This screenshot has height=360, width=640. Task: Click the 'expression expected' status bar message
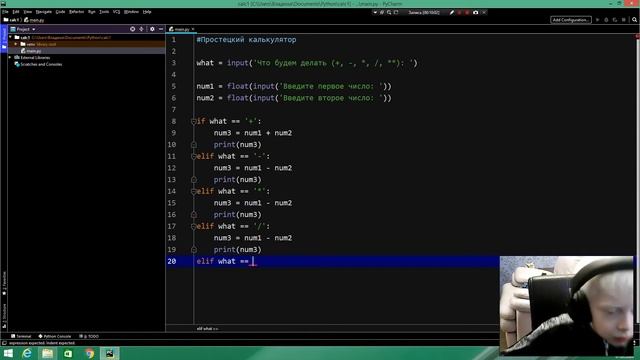42,343
